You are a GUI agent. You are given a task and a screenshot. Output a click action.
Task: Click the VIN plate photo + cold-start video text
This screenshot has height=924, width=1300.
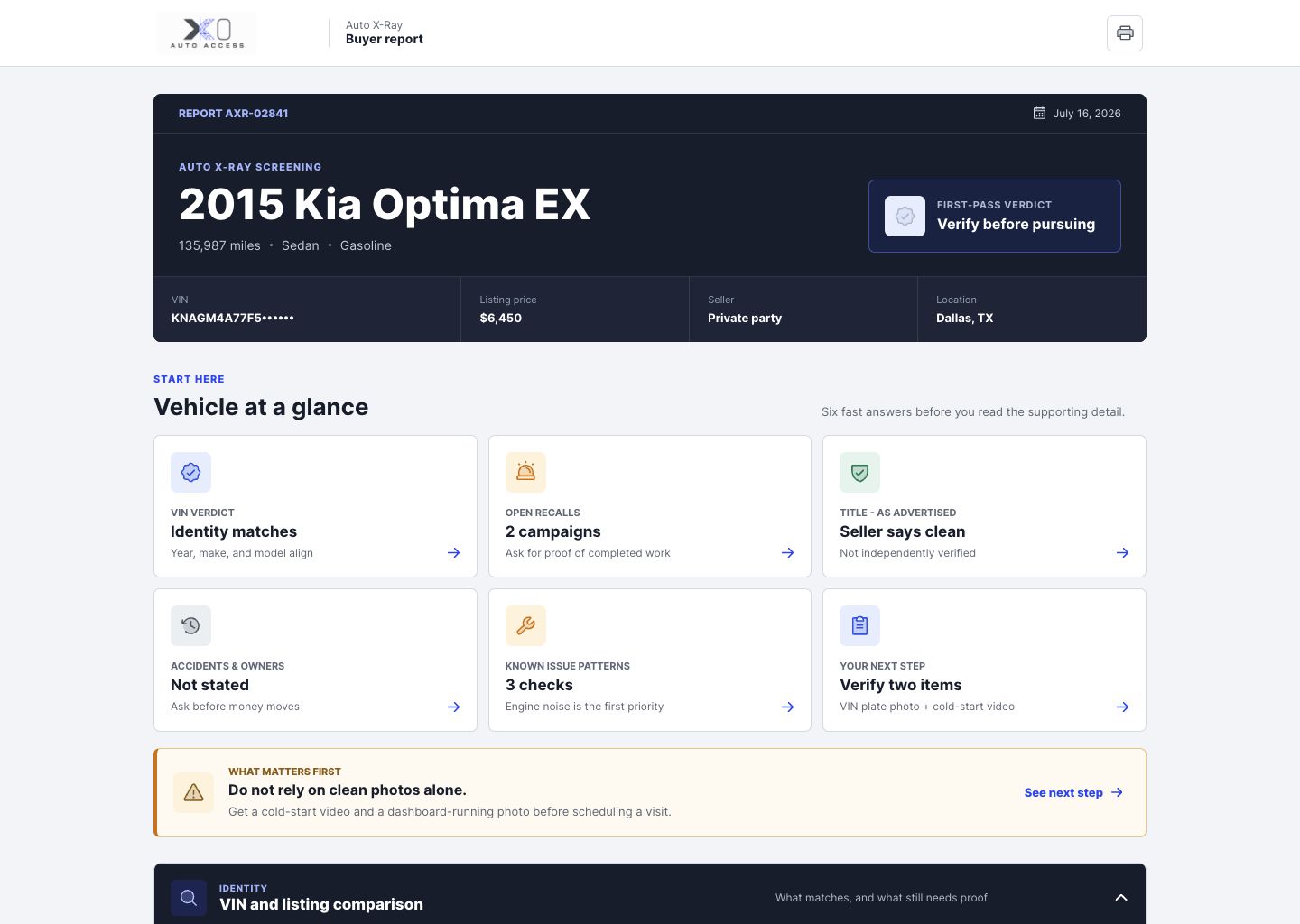click(x=927, y=707)
